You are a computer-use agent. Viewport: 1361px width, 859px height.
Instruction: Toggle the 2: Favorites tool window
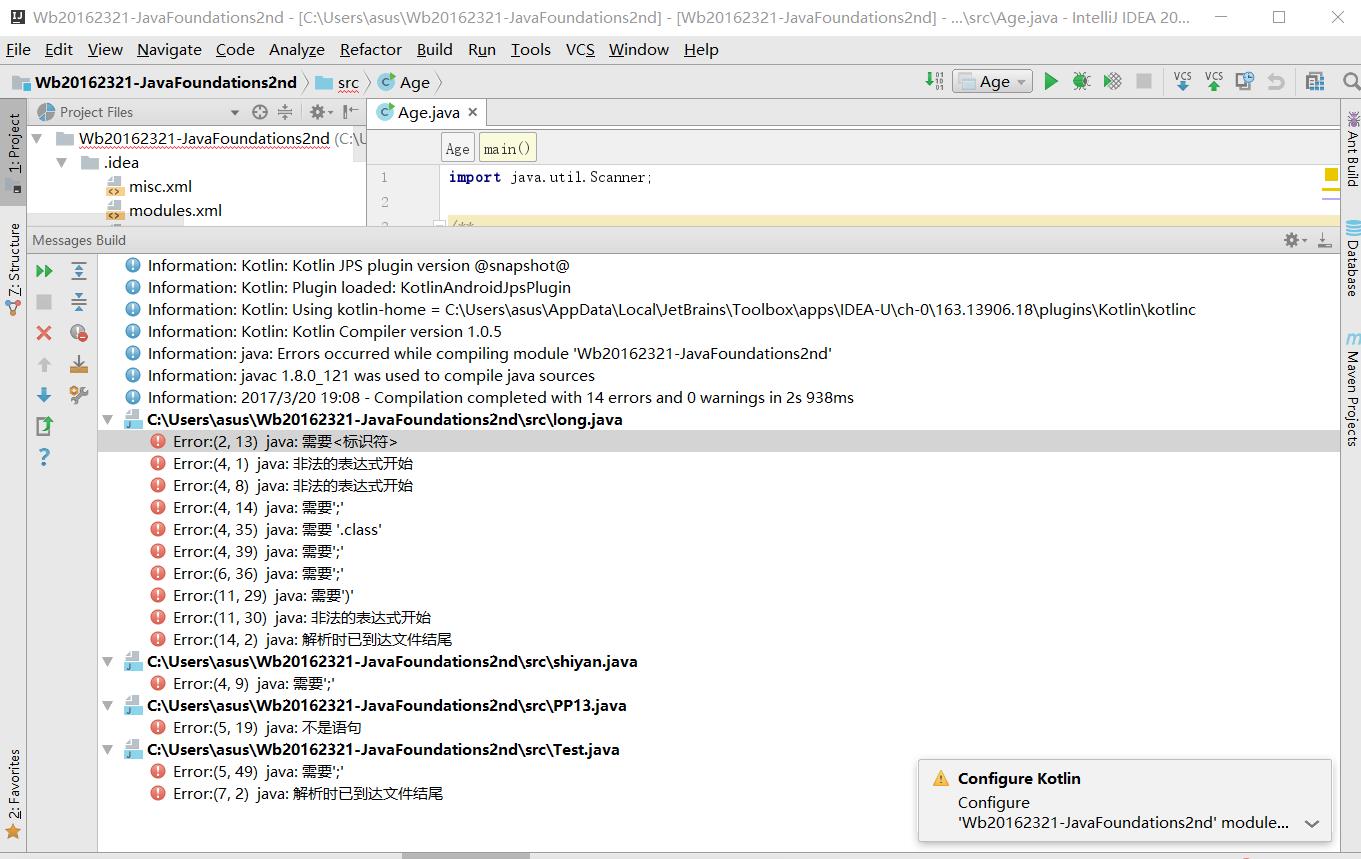click(x=13, y=794)
